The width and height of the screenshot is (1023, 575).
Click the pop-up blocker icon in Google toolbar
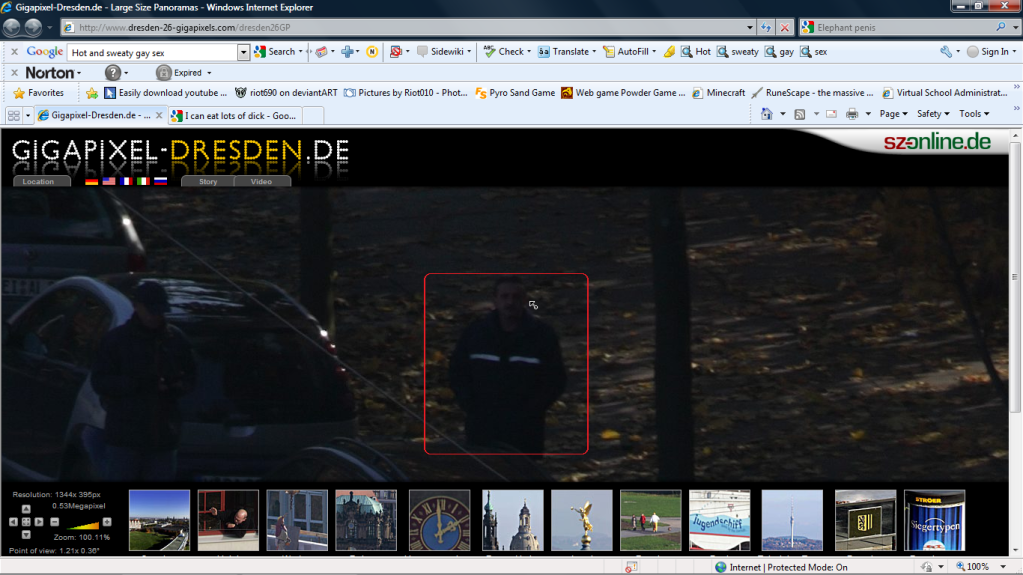pyautogui.click(x=395, y=52)
